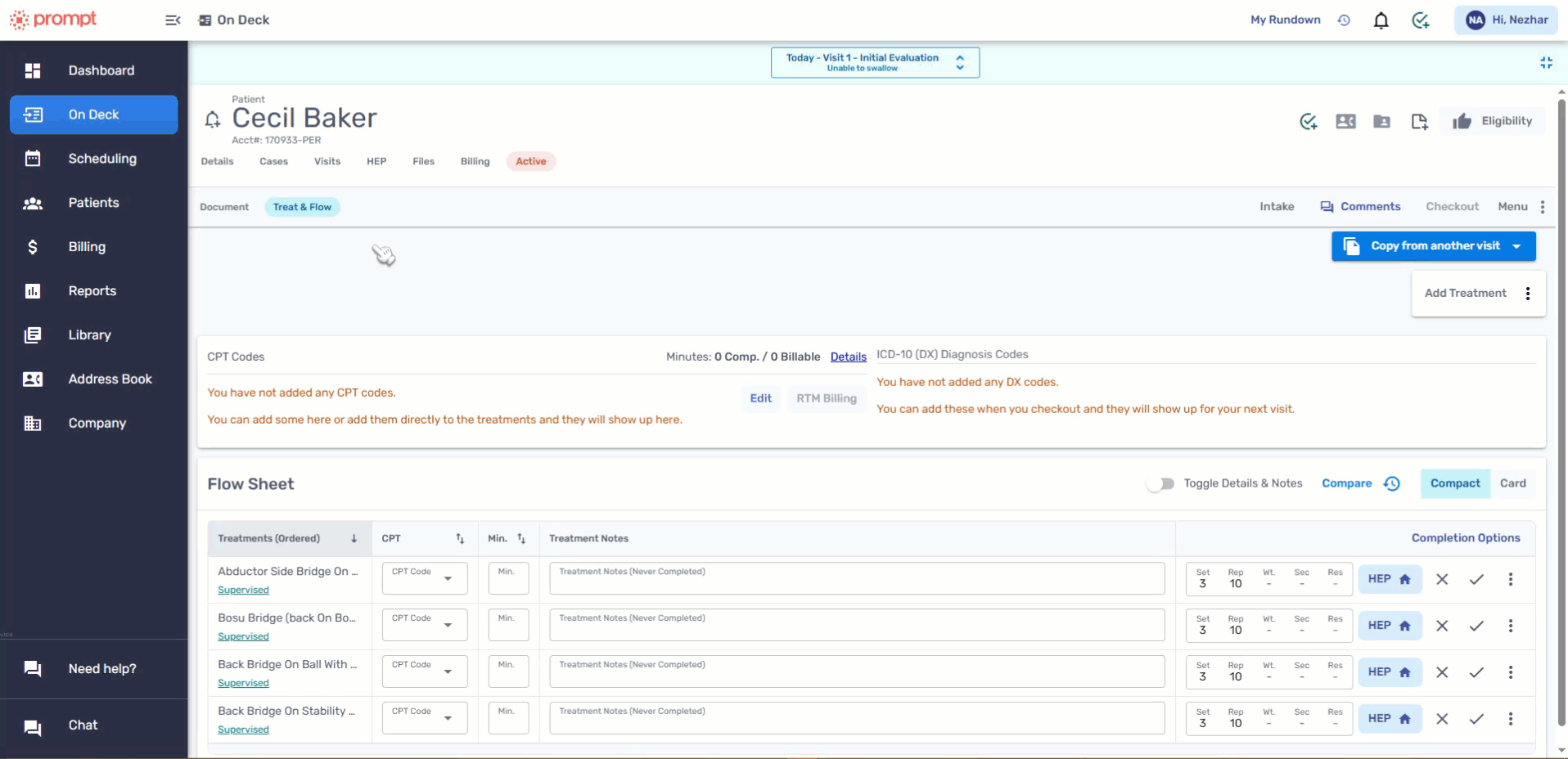
Task: Switch to patient Visits tab
Action: (x=327, y=162)
